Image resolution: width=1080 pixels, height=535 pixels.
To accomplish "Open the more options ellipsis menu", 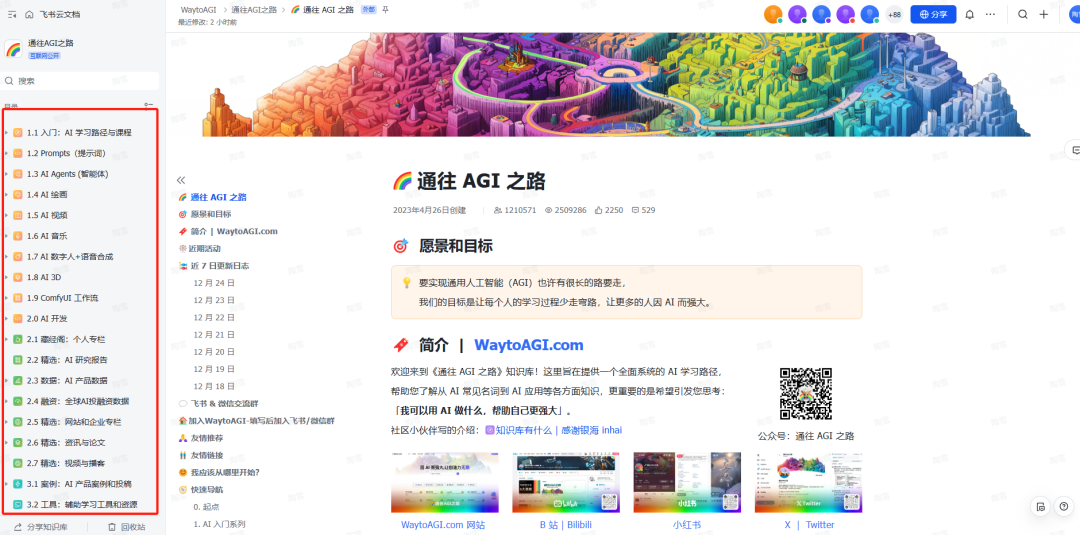I will 990,14.
